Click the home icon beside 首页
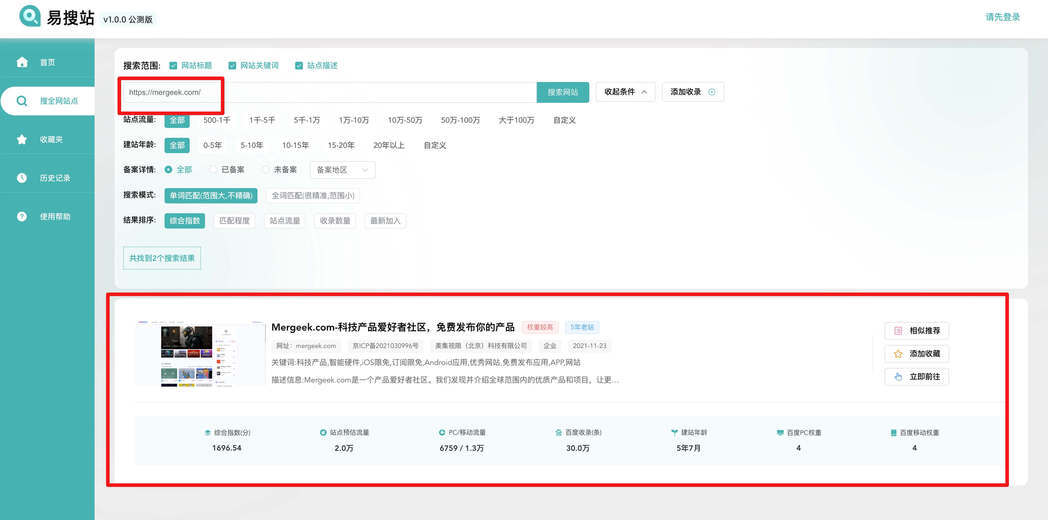 click(22, 62)
